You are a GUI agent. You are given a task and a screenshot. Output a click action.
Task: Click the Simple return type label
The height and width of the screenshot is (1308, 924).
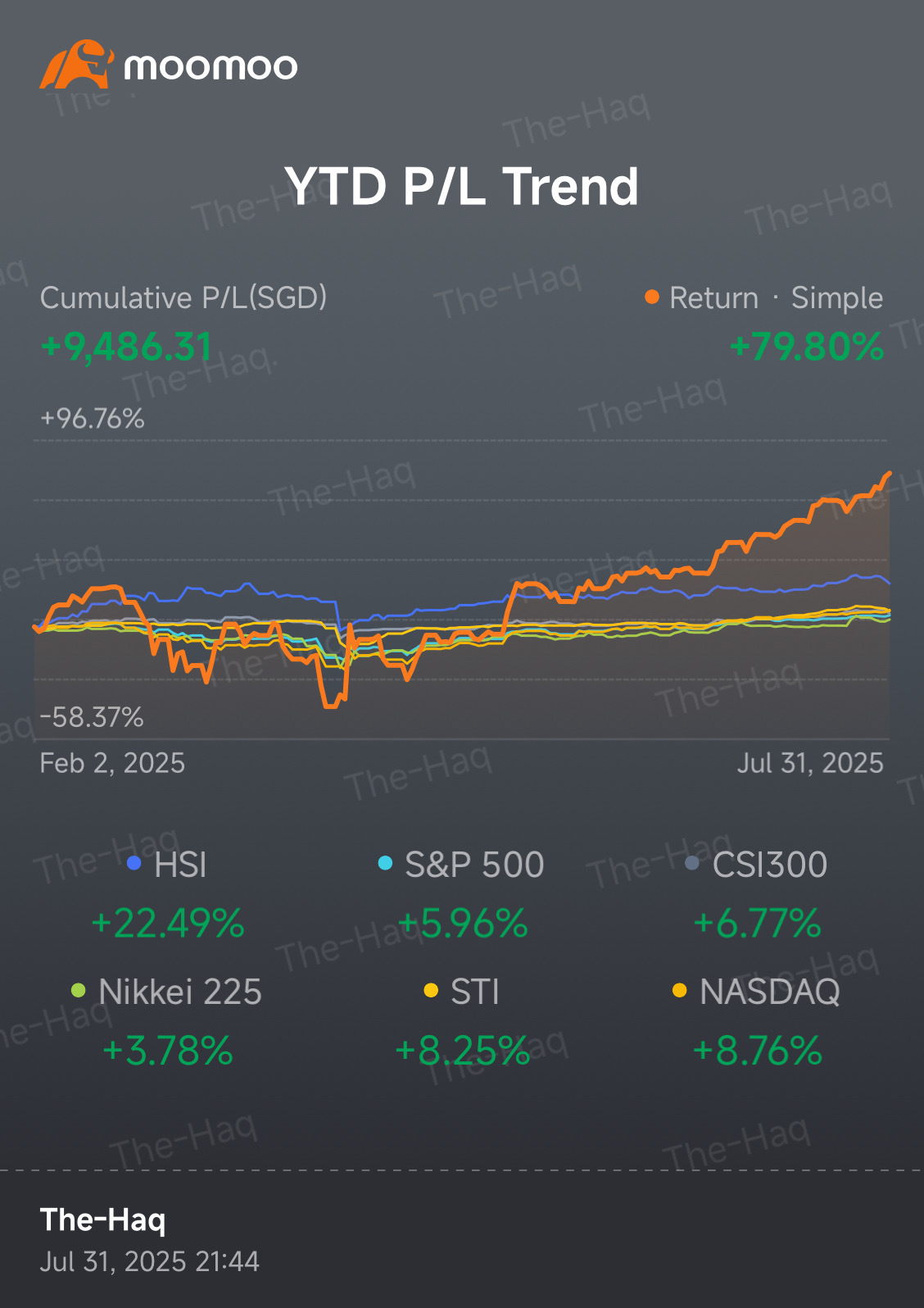(x=836, y=297)
